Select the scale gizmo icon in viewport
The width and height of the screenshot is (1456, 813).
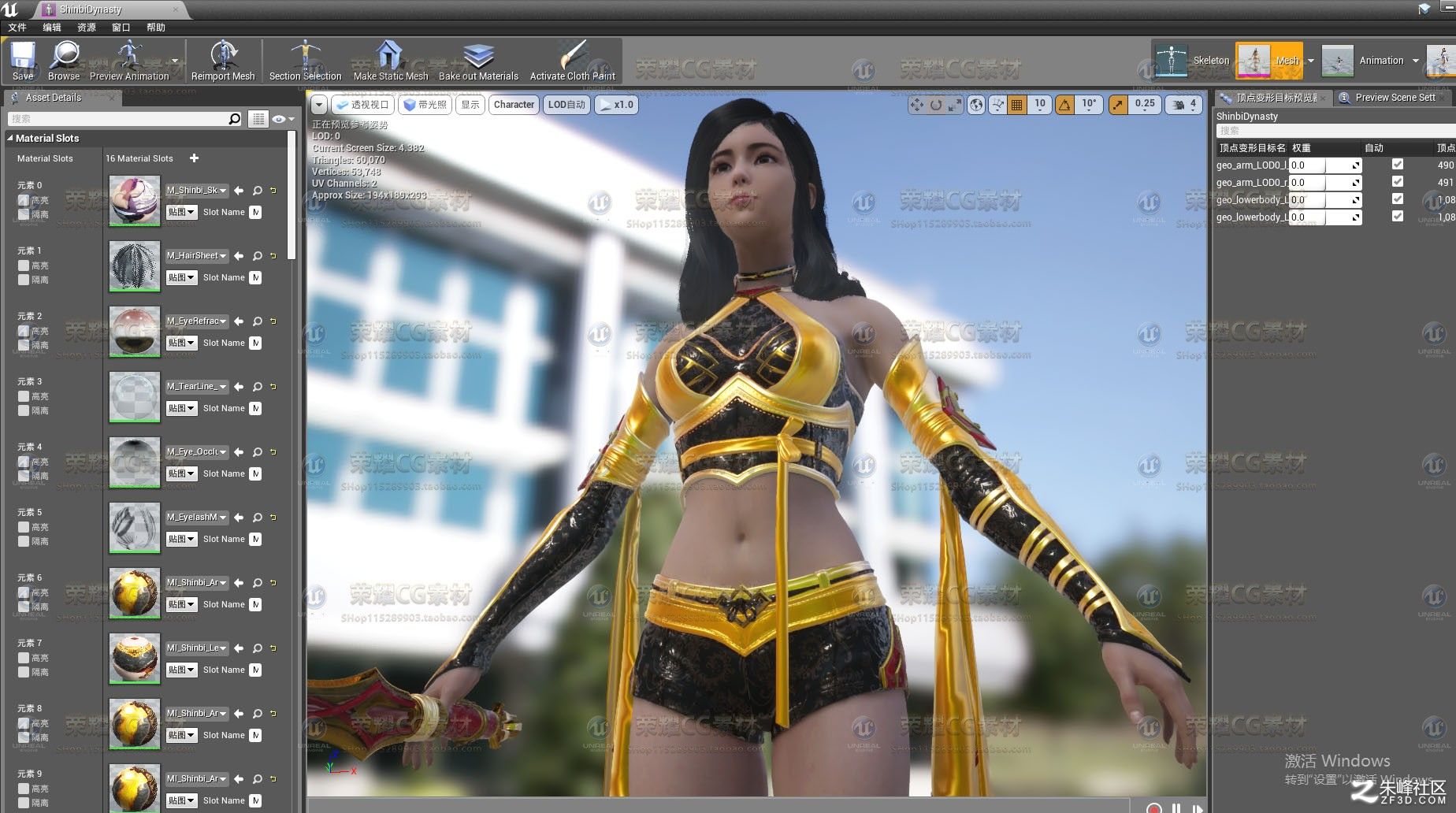tap(954, 104)
